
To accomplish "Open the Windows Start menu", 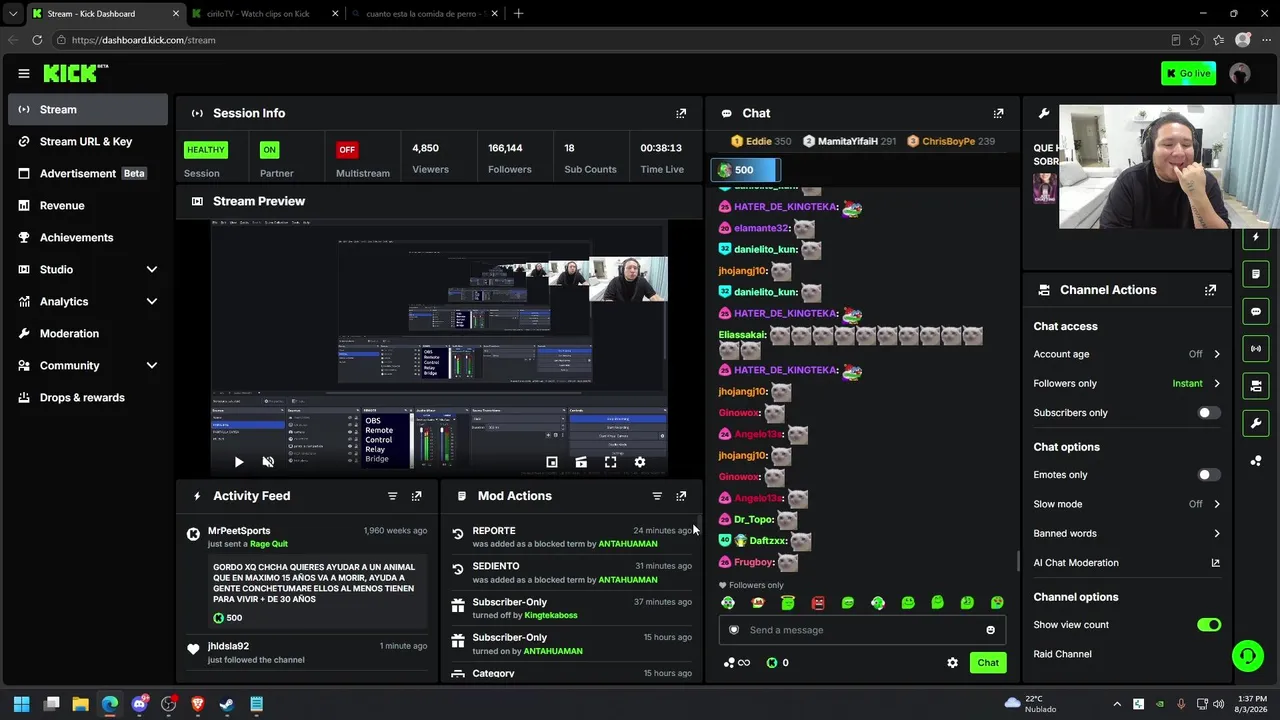I will pos(22,704).
